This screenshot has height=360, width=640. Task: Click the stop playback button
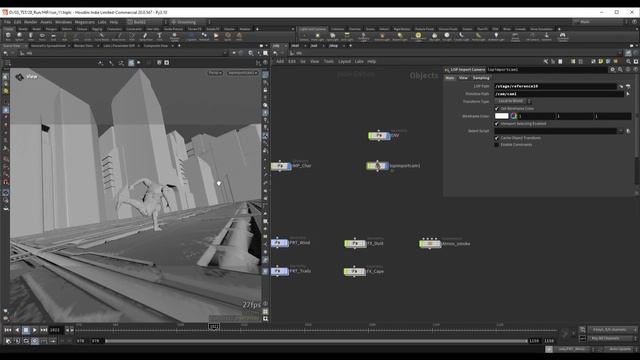26,330
